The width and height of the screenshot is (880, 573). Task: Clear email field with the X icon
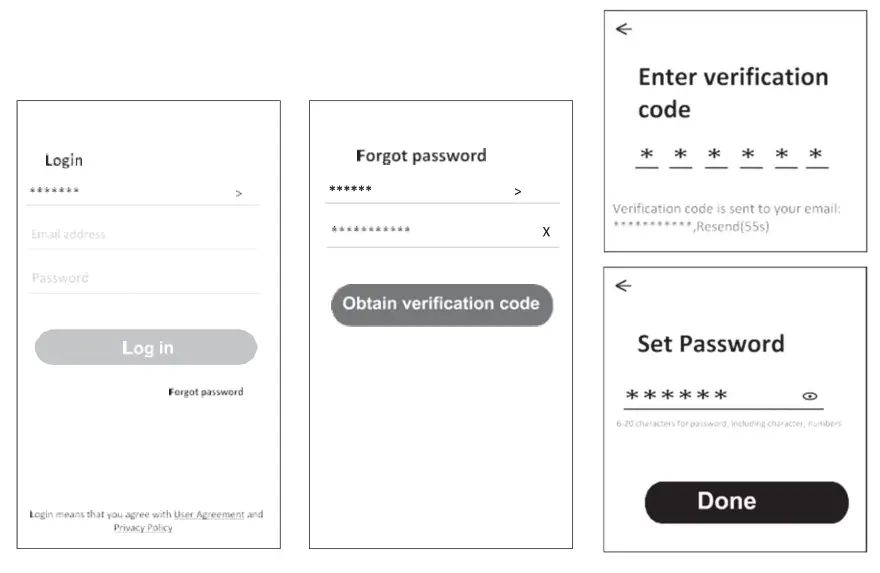coord(546,231)
